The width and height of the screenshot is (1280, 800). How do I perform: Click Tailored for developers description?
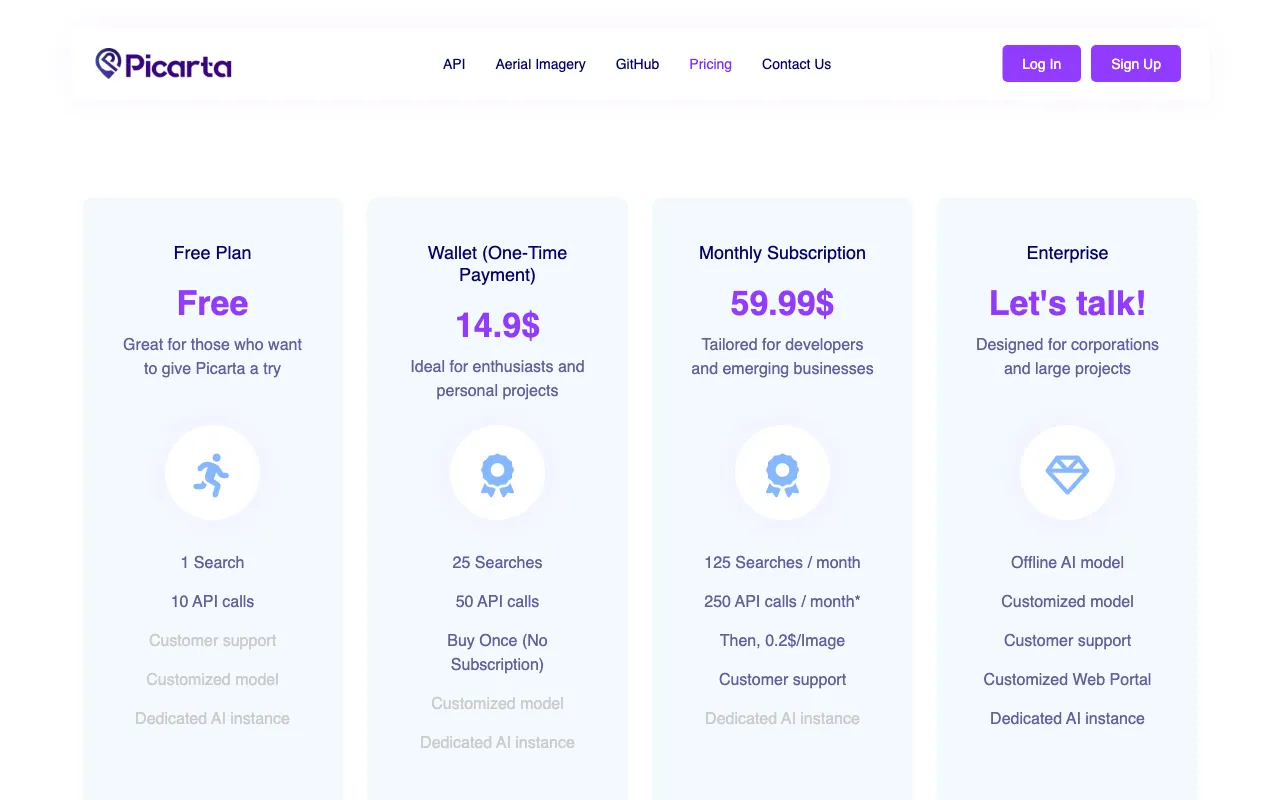(782, 356)
